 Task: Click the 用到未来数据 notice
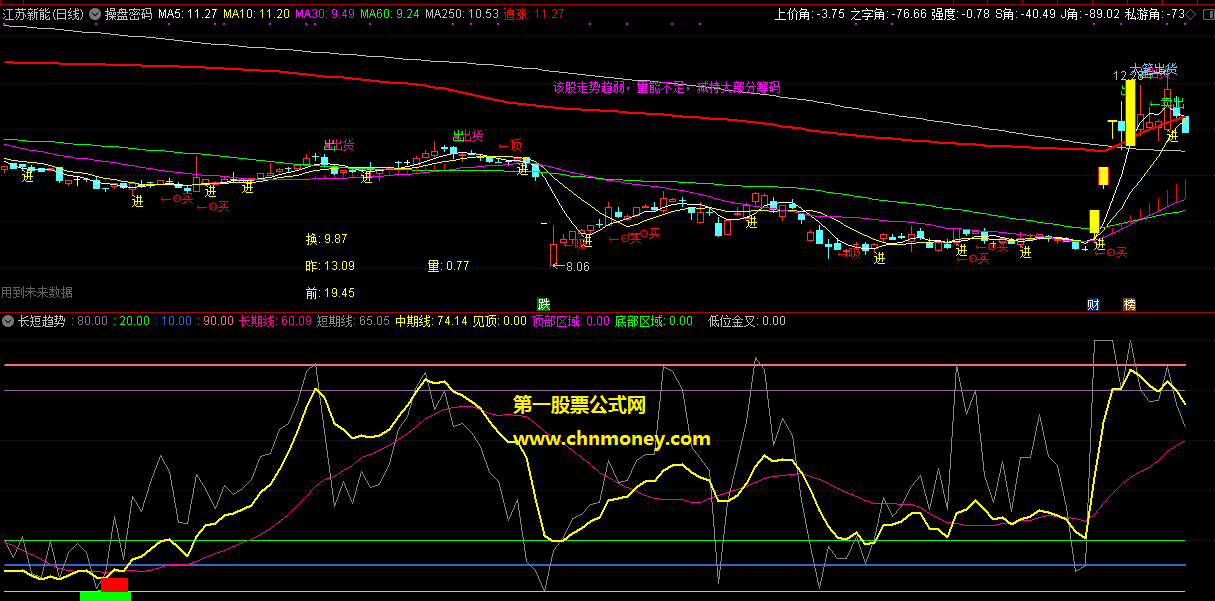pos(37,293)
